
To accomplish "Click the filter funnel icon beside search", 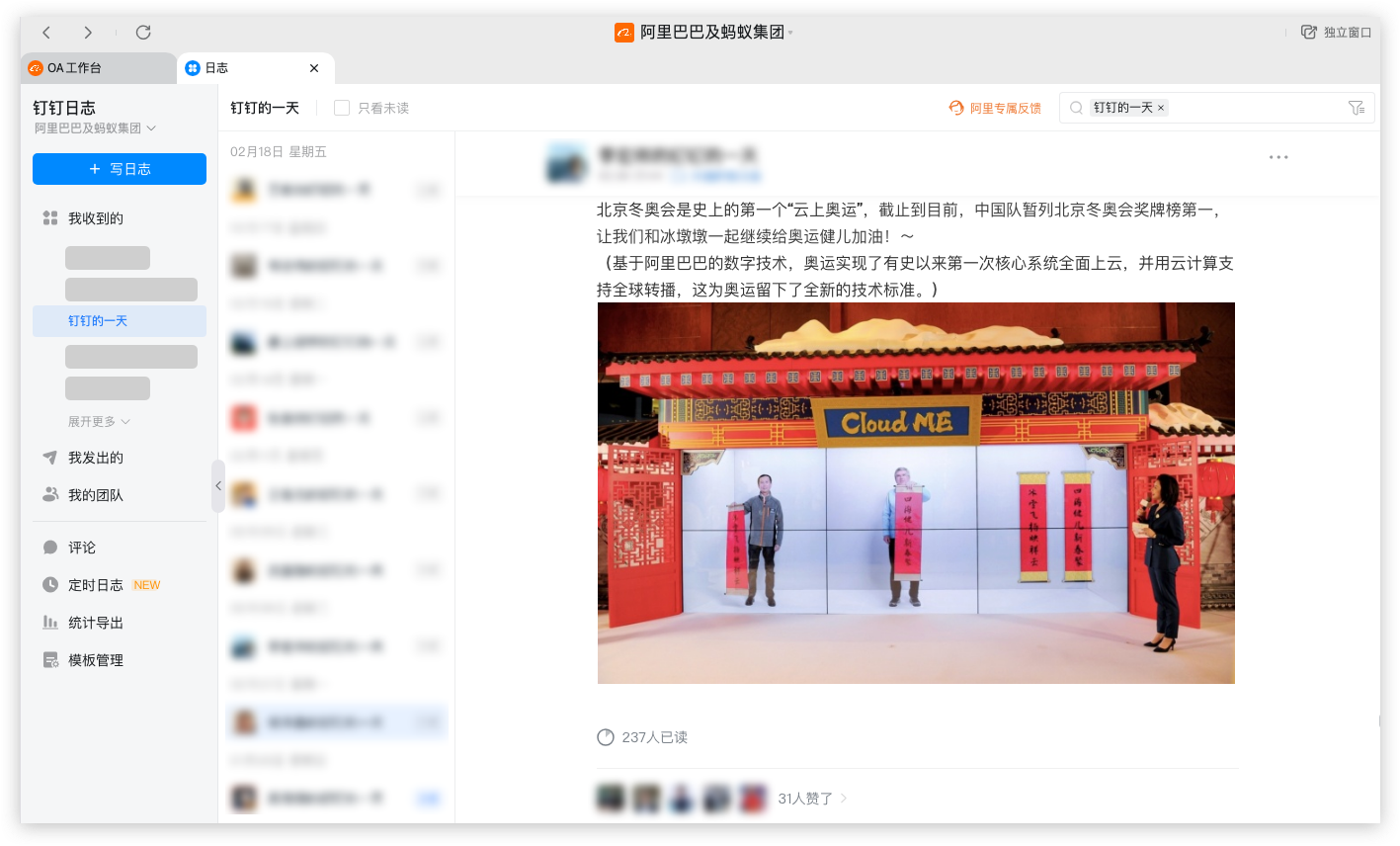I will point(1357,107).
